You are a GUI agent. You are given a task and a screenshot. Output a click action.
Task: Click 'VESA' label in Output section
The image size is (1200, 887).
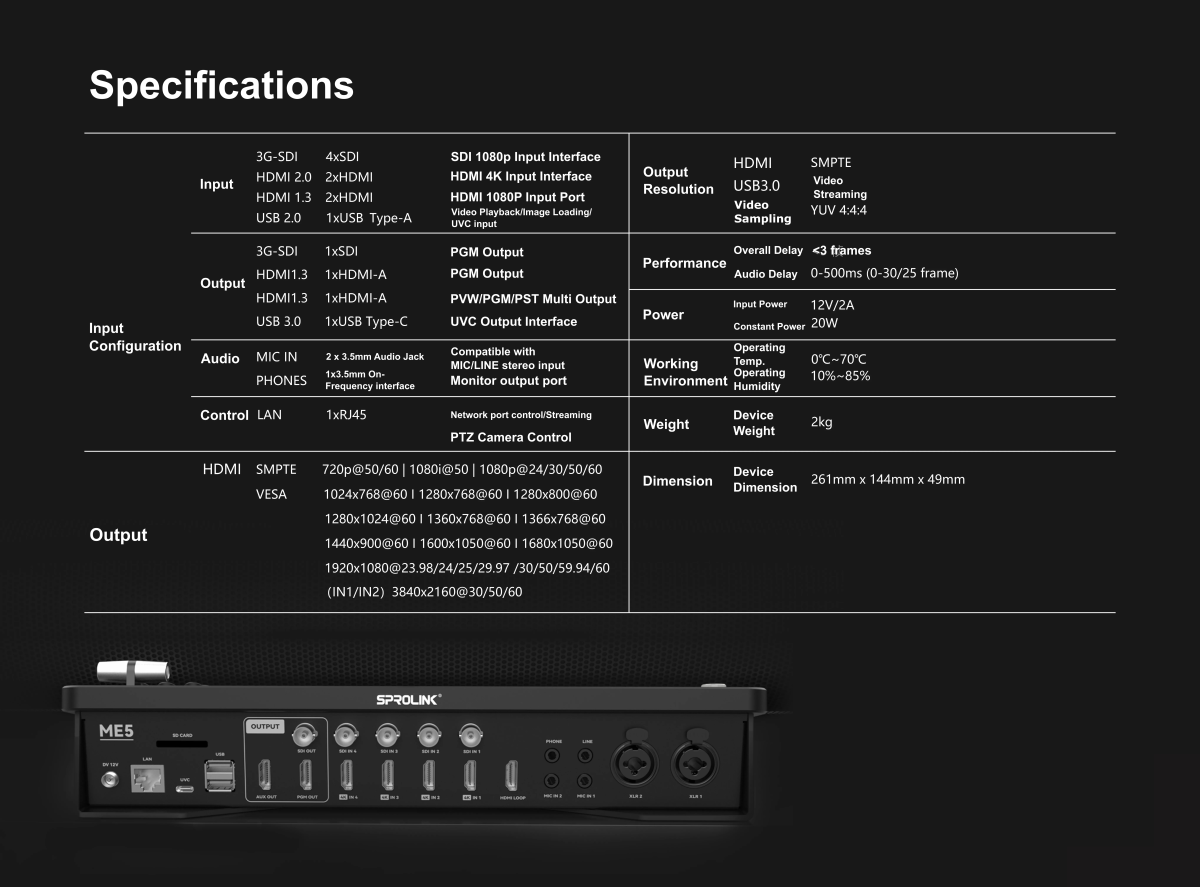(271, 494)
